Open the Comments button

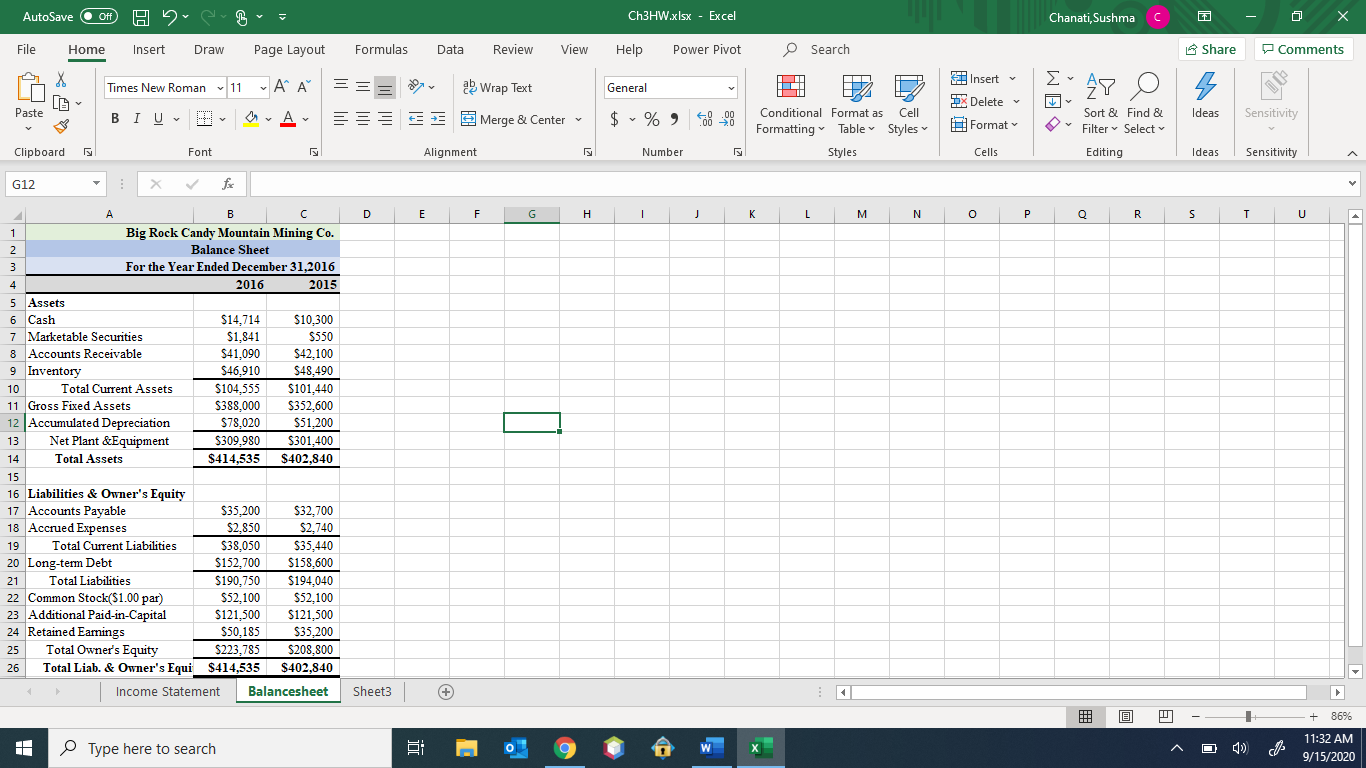coord(1303,49)
